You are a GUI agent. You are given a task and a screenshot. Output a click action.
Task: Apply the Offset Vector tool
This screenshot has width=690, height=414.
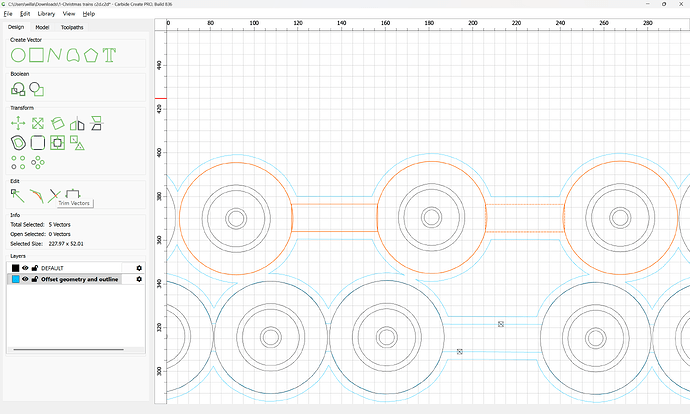click(17, 143)
